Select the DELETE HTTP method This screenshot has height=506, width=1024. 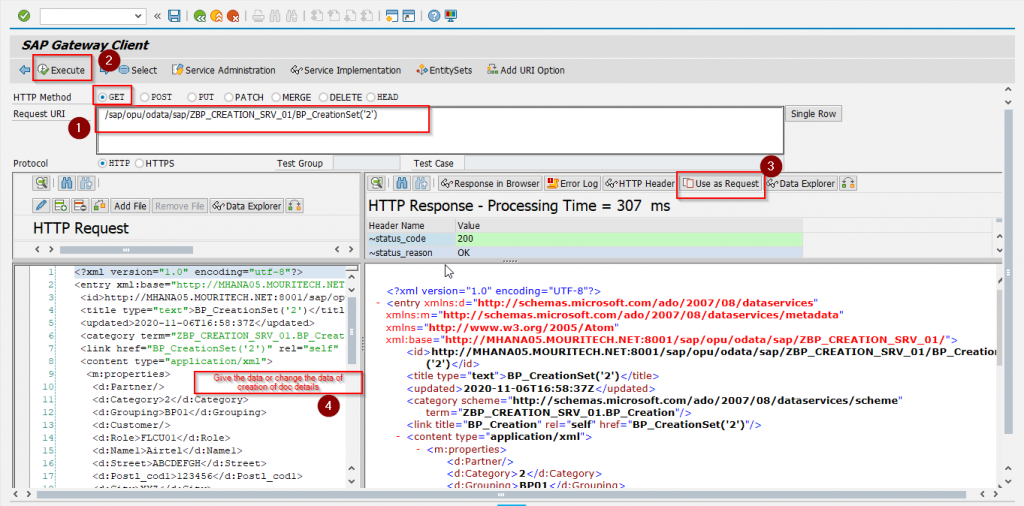click(323, 97)
